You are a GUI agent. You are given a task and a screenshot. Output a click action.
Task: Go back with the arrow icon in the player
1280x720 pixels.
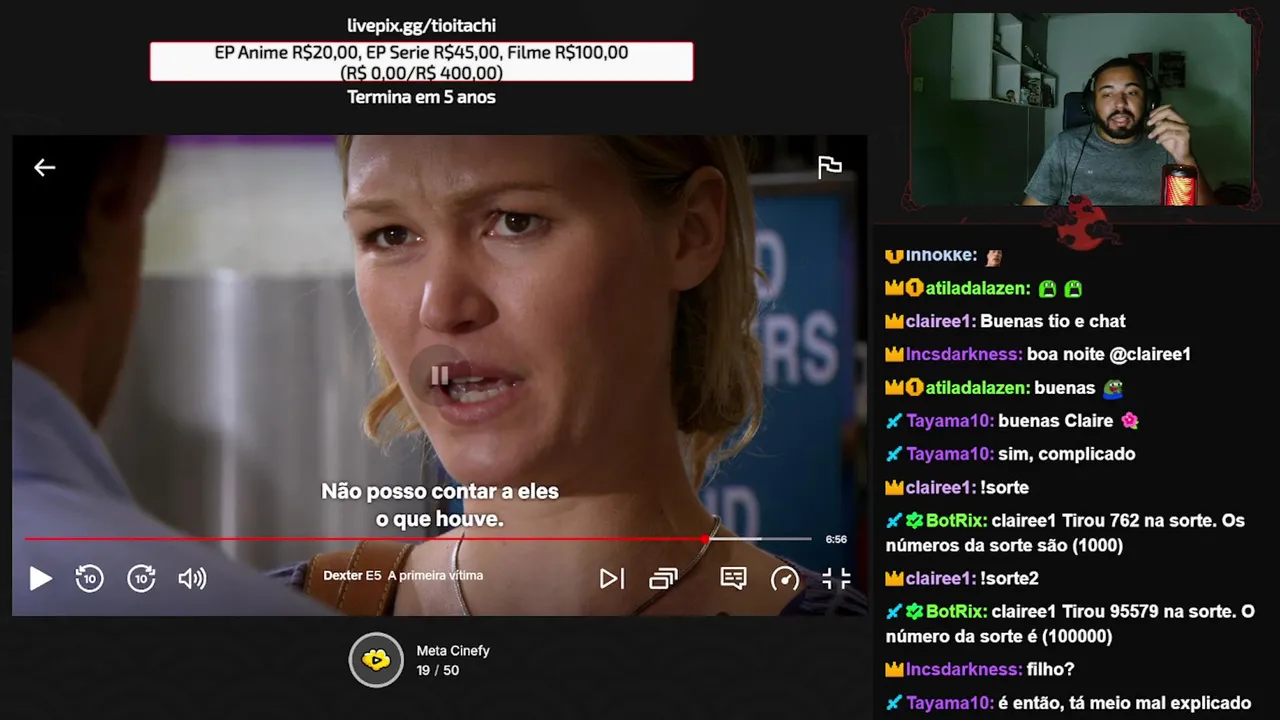click(x=44, y=168)
